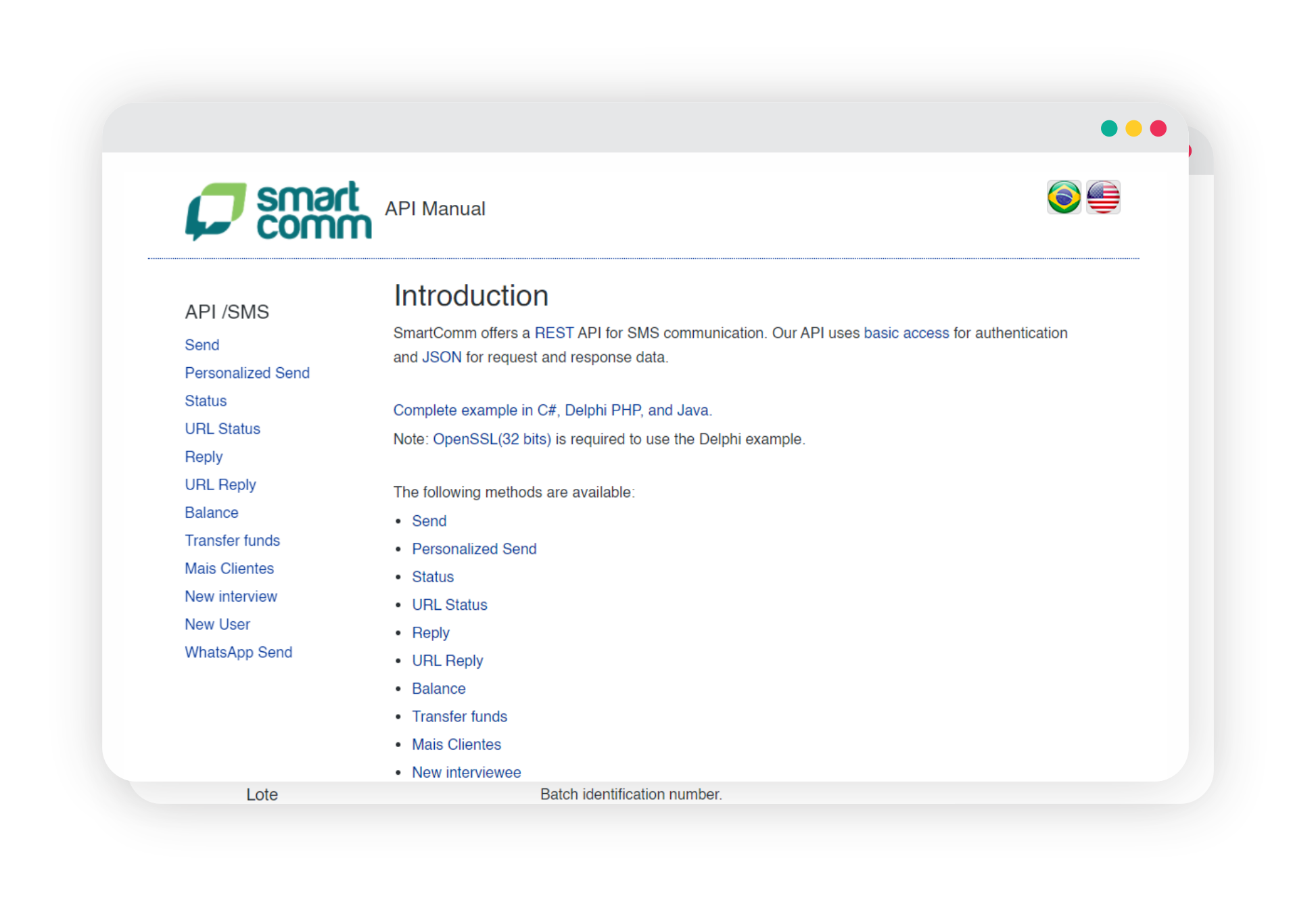Switch language with the Brazil flag icon
This screenshot has width=1316, height=906.
click(1064, 197)
